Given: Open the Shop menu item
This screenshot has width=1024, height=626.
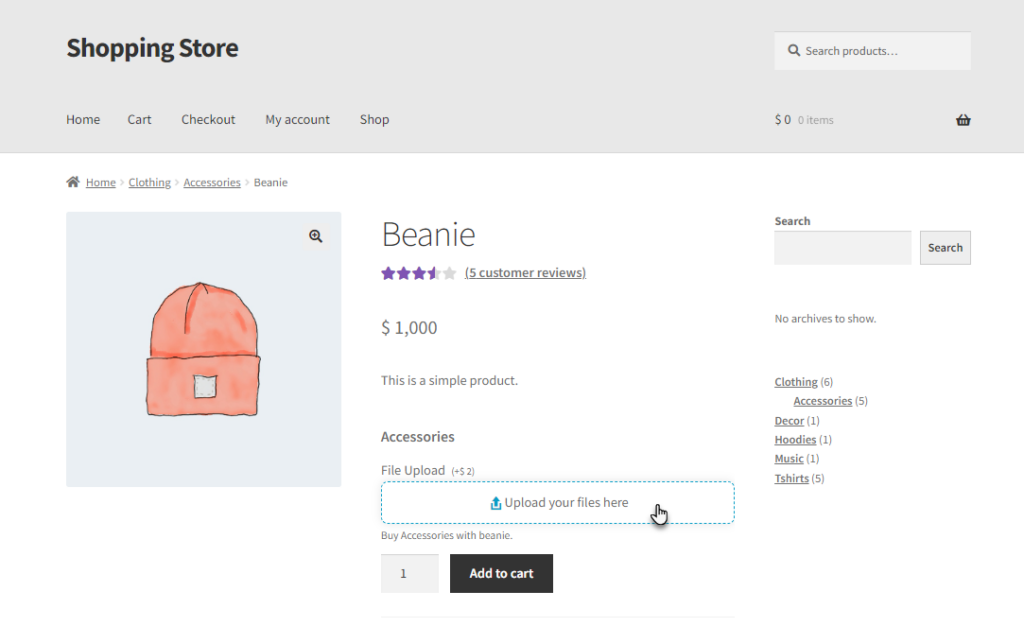Looking at the screenshot, I should (x=374, y=119).
